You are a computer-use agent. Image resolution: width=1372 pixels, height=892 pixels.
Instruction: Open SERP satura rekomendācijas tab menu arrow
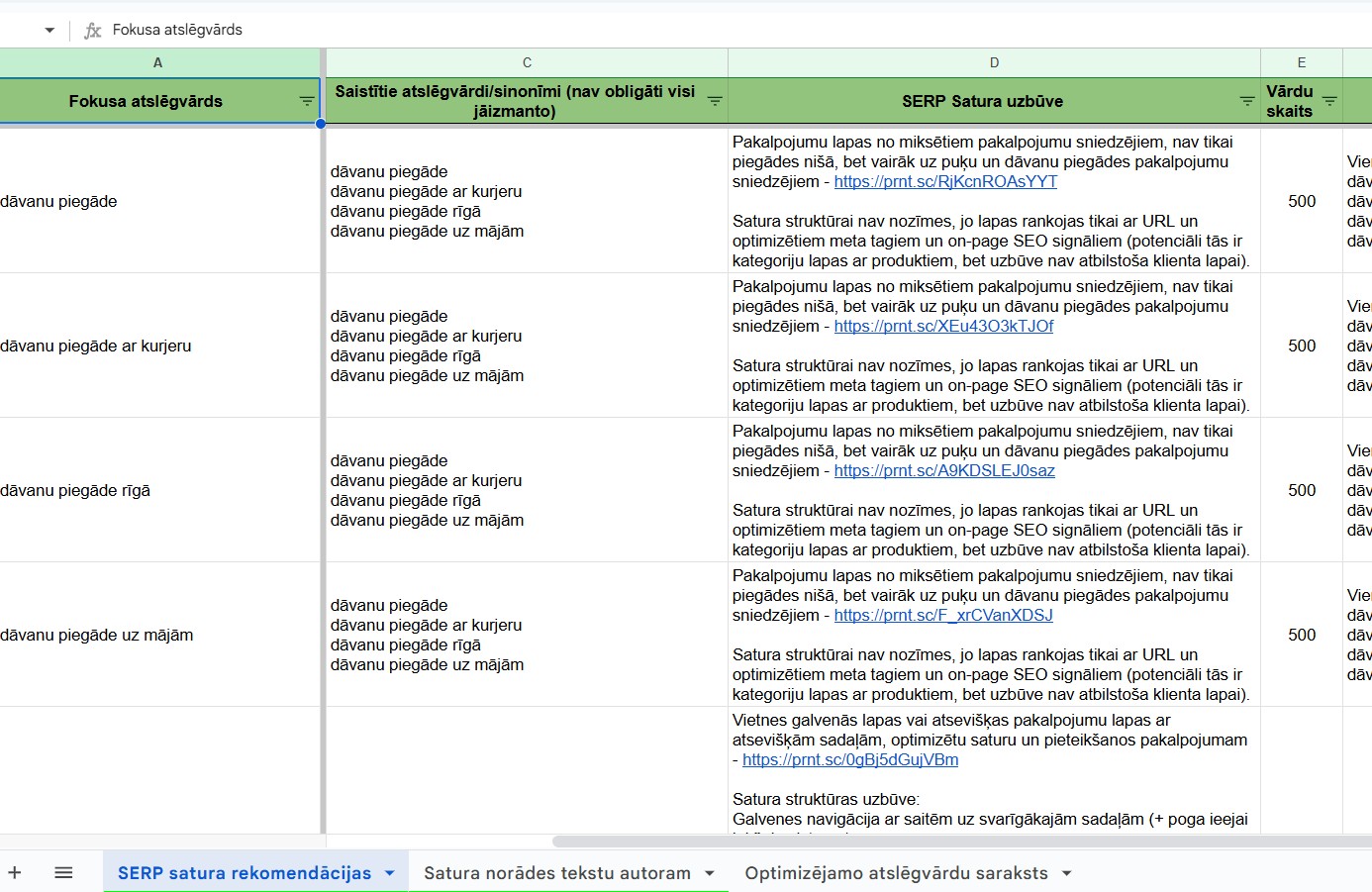click(390, 872)
